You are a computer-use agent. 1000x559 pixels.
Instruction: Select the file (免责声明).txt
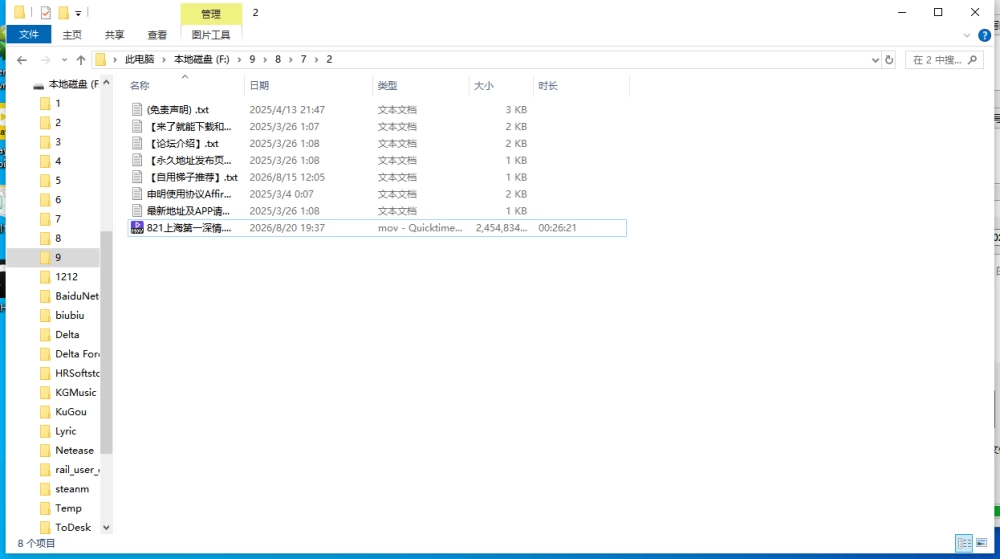click(177, 110)
